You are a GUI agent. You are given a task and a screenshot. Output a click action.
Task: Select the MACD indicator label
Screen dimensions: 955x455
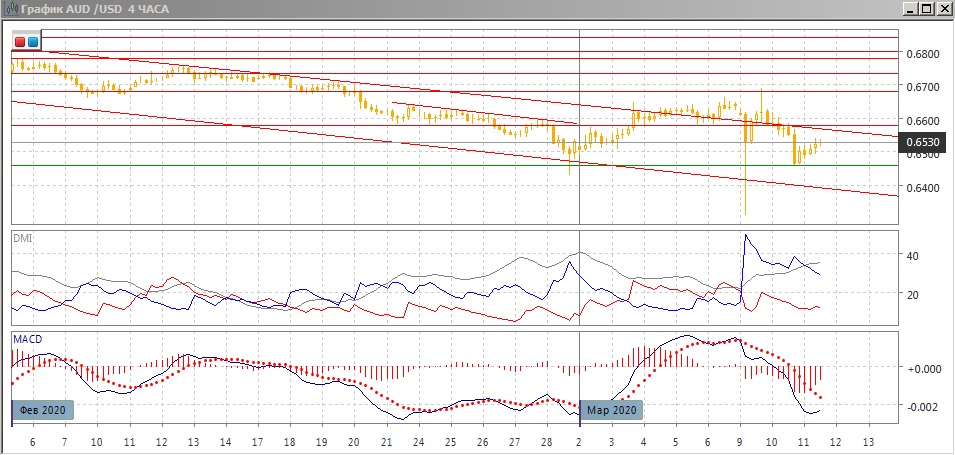tap(28, 340)
